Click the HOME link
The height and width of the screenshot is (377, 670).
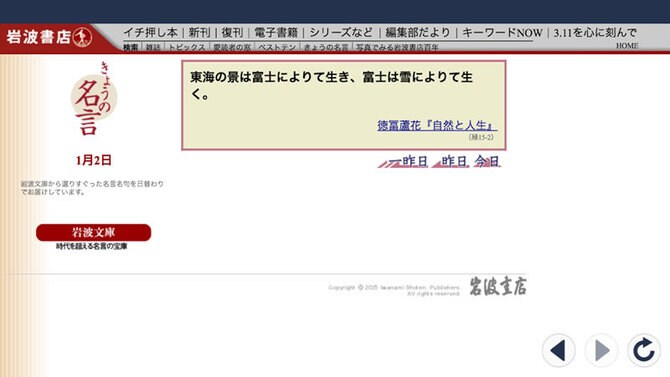(627, 46)
